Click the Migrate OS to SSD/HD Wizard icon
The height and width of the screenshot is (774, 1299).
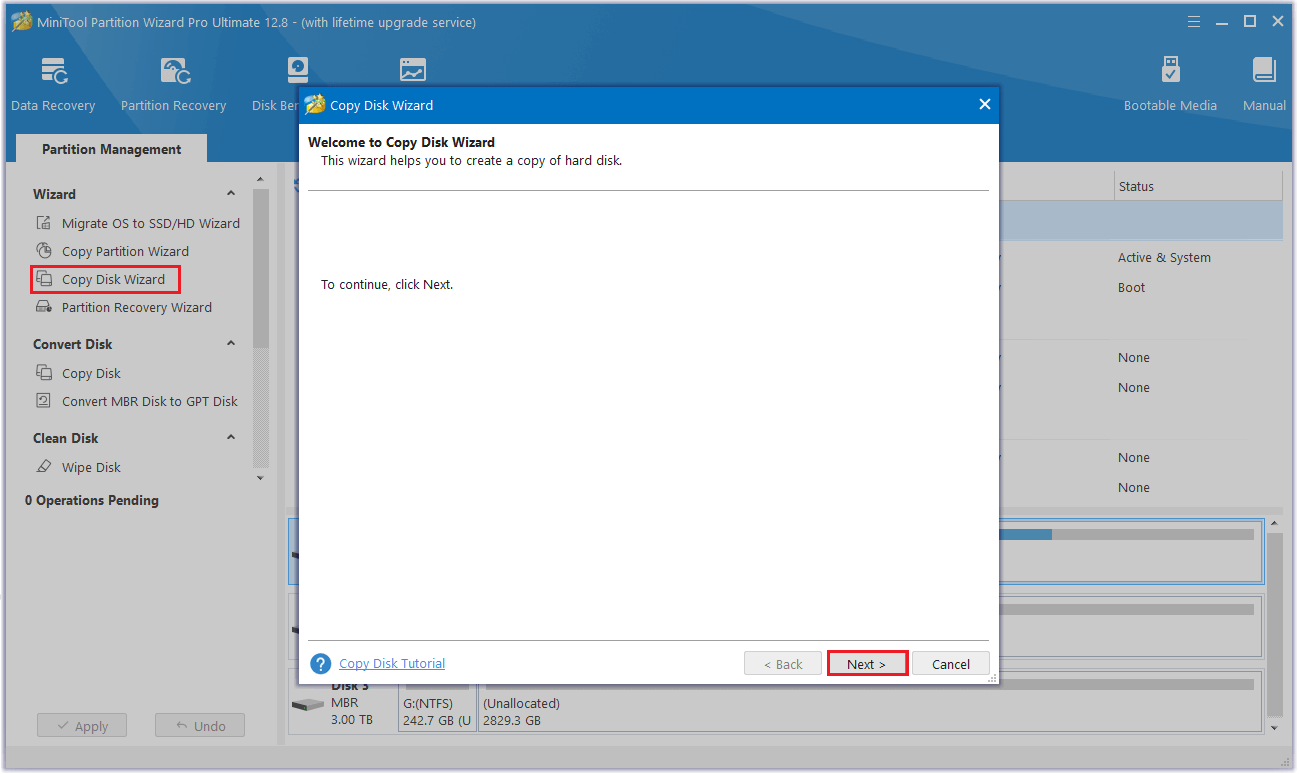click(43, 224)
